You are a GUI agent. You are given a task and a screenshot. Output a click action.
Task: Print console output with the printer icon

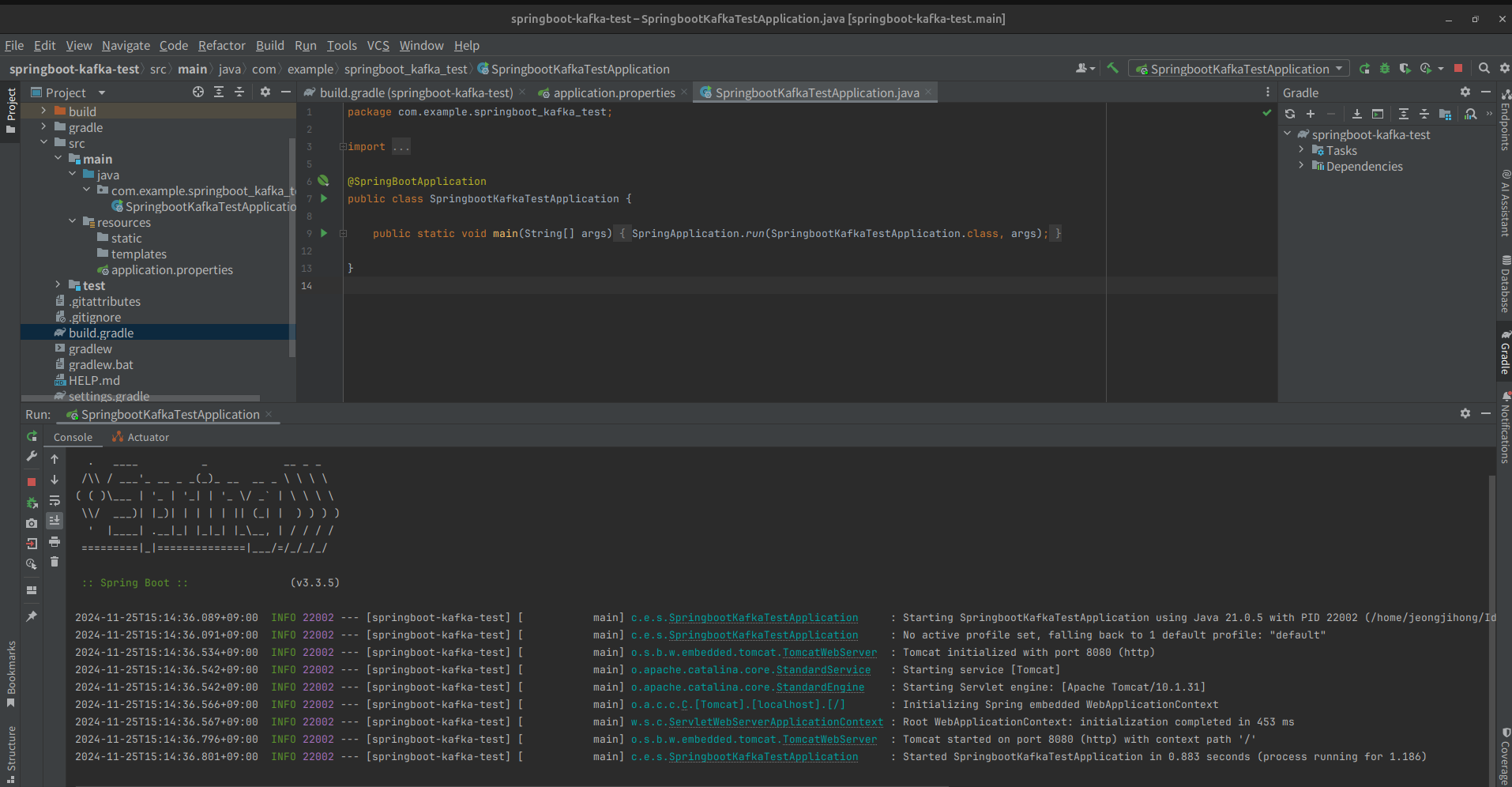point(55,541)
